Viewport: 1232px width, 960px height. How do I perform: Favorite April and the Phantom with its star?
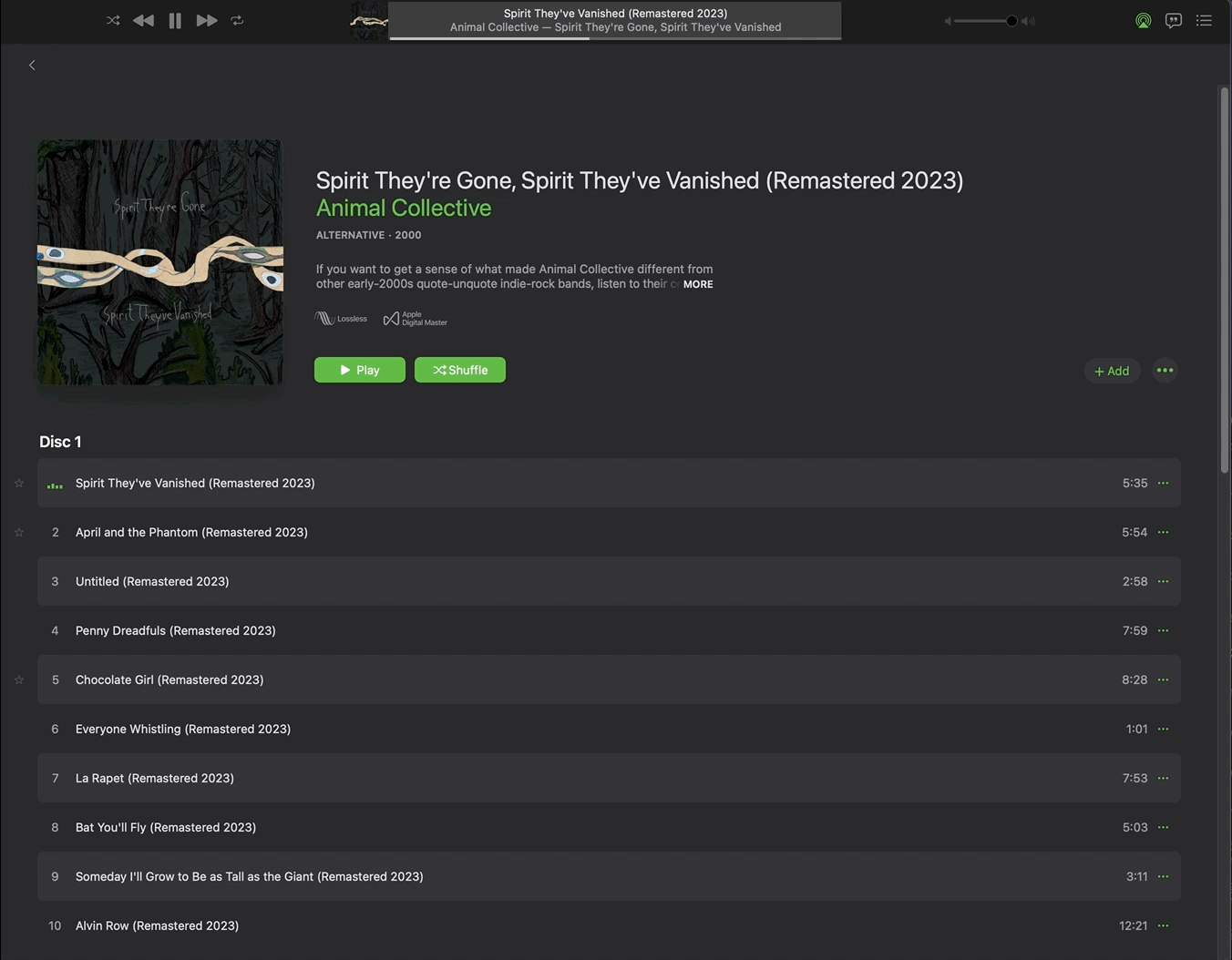point(19,532)
